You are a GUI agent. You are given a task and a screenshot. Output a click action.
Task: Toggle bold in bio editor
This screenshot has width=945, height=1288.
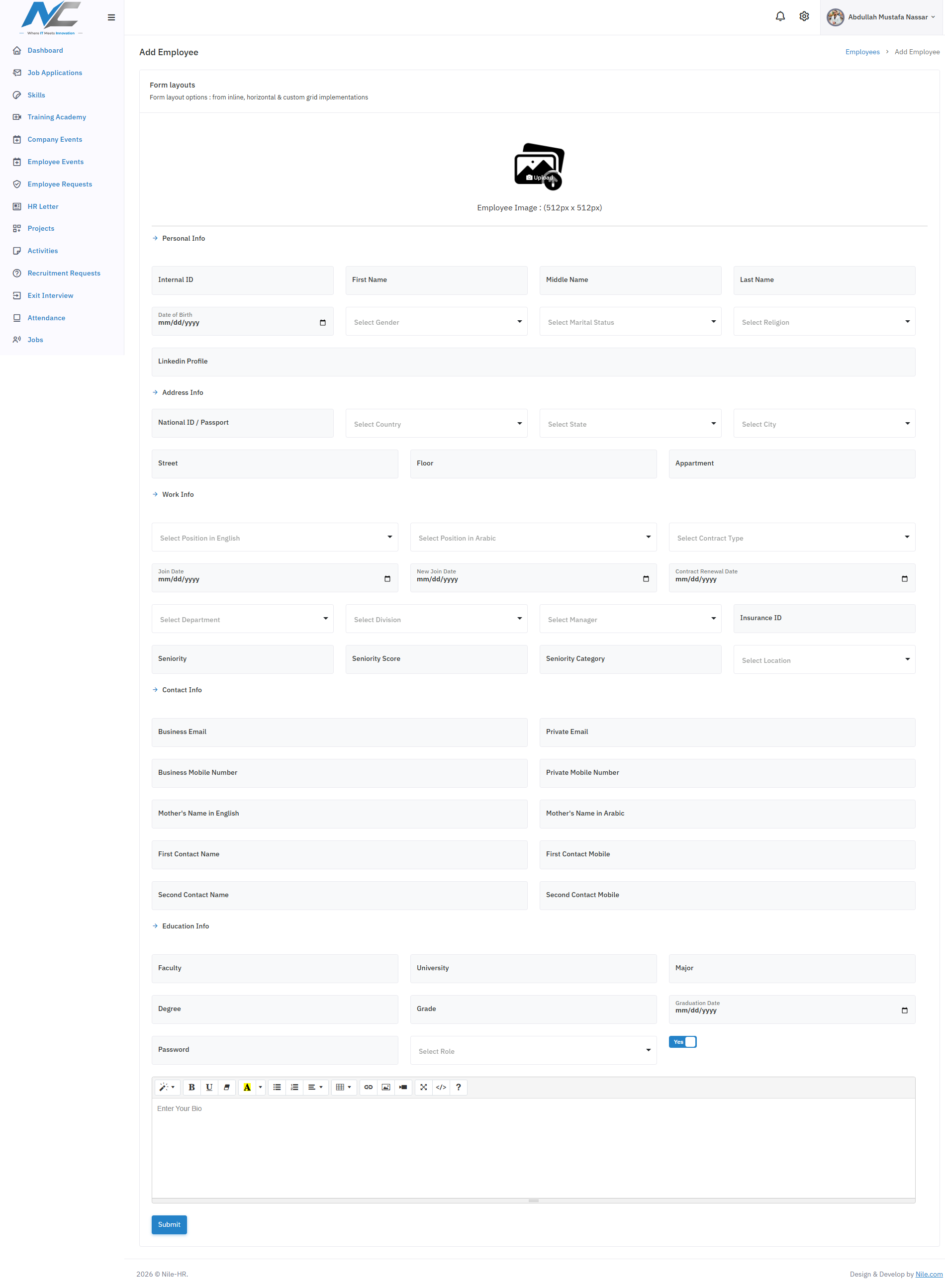(x=191, y=1087)
